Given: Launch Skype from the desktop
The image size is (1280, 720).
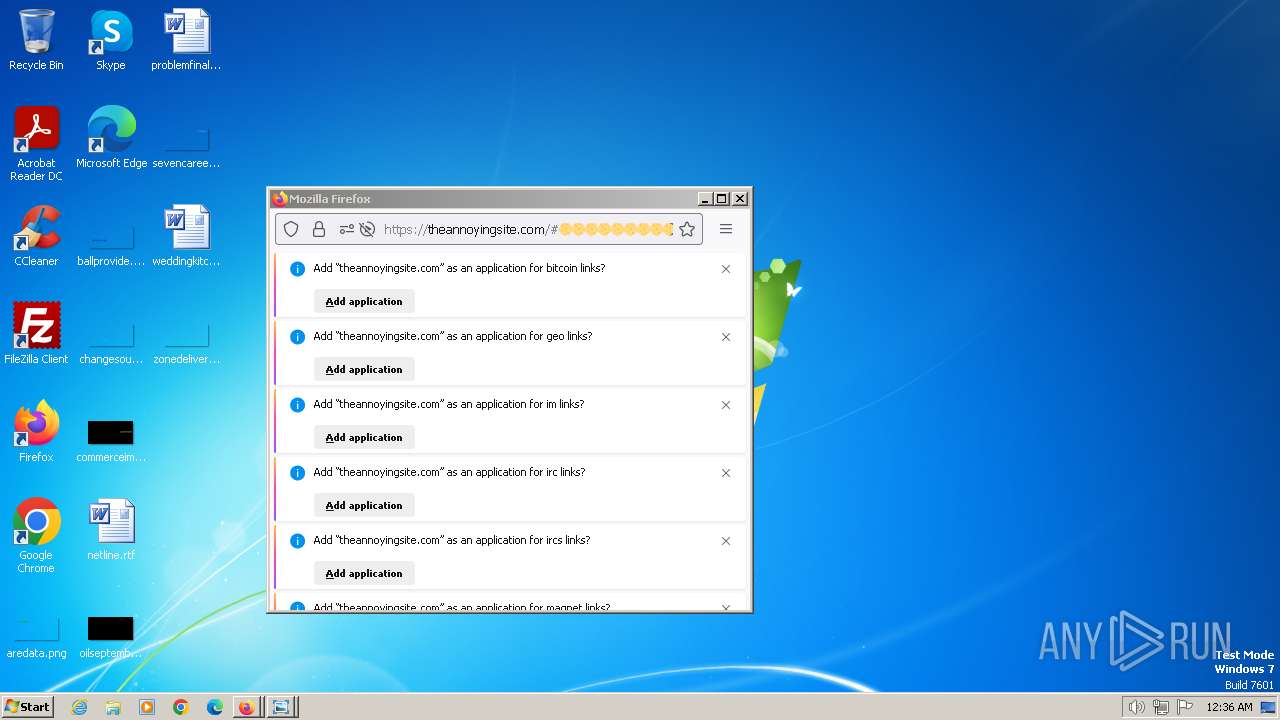Looking at the screenshot, I should coord(110,40).
